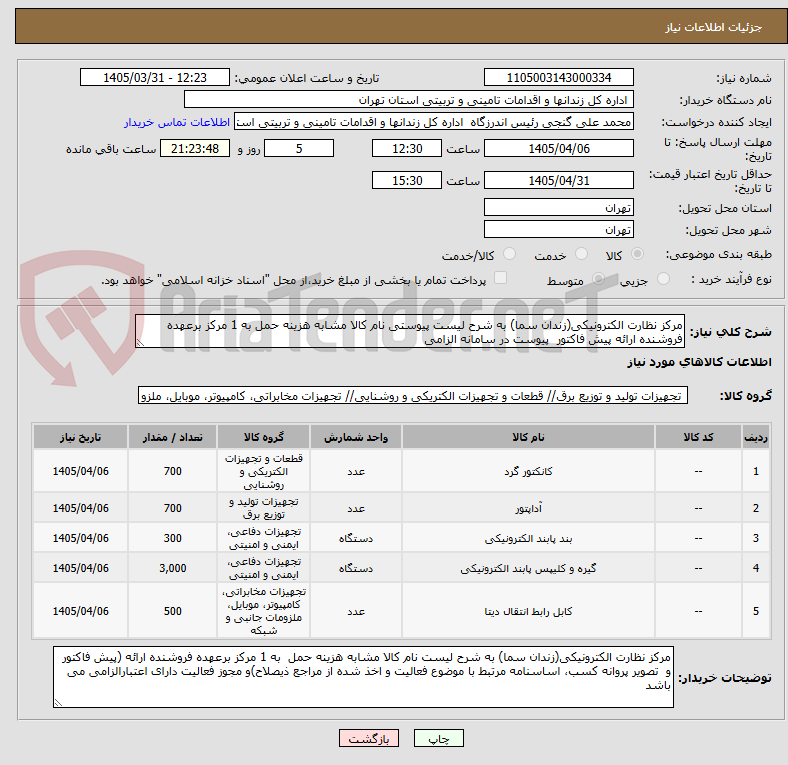Click the چاپ (print) button
Viewport: 788px width, 765px height.
click(x=438, y=738)
